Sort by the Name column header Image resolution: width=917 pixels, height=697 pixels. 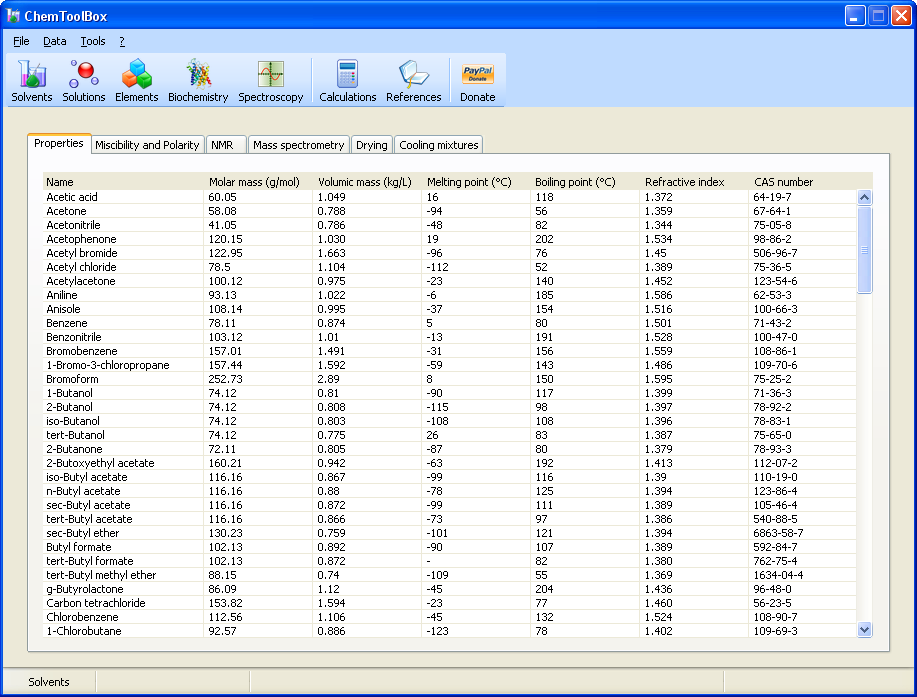(123, 182)
